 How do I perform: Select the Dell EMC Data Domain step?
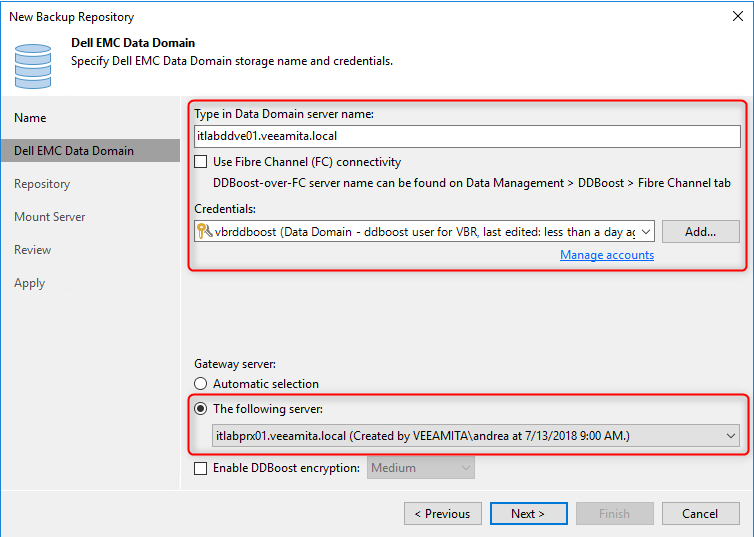pos(90,150)
